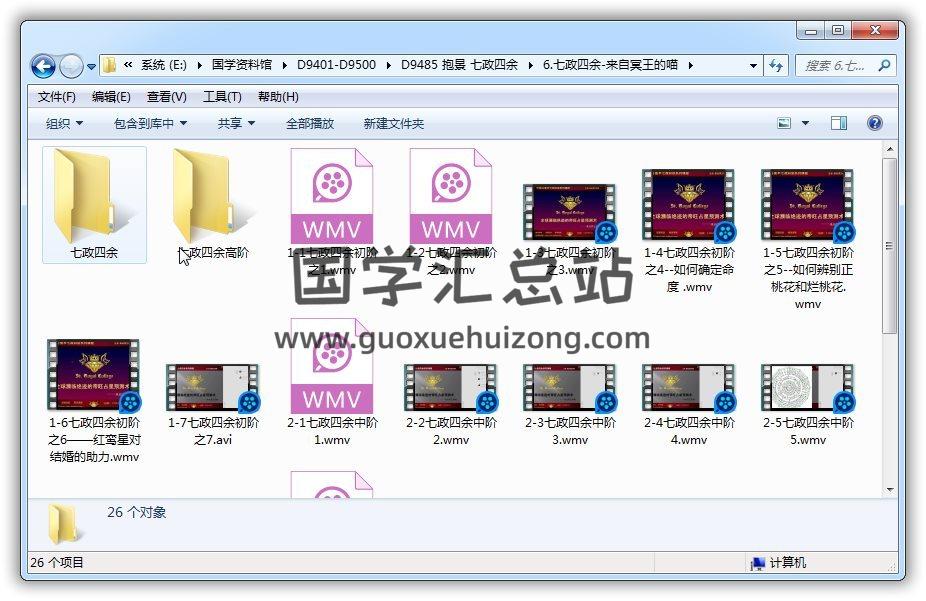Select video 2-5七政四余中阶5.wmv thumbnail
Image resolution: width=926 pixels, height=601 pixels.
point(808,387)
